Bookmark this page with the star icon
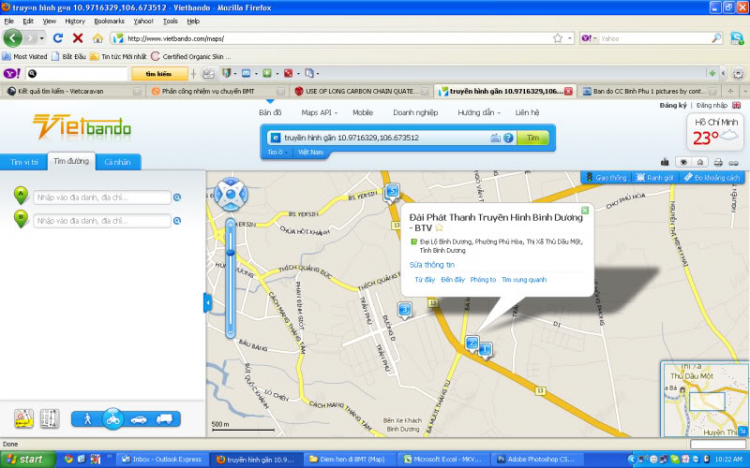The width and height of the screenshot is (750, 468). point(558,38)
